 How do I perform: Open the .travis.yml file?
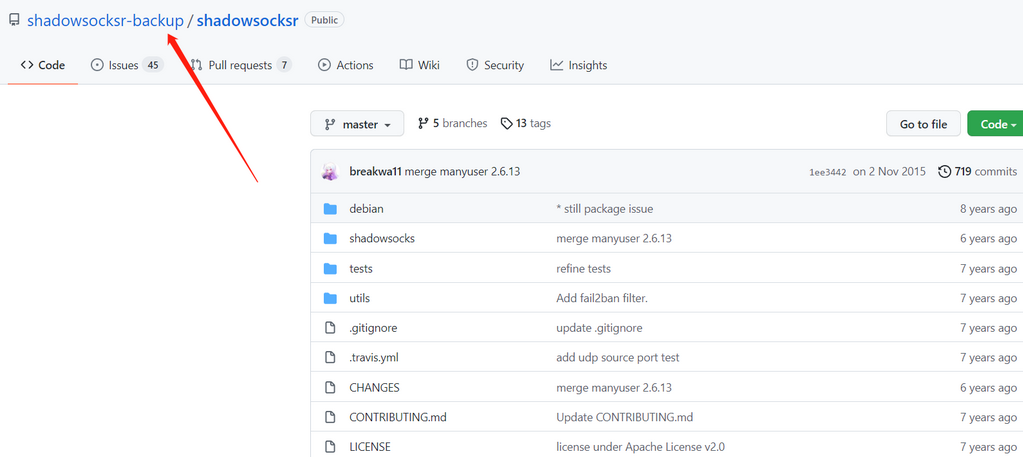[x=374, y=358]
